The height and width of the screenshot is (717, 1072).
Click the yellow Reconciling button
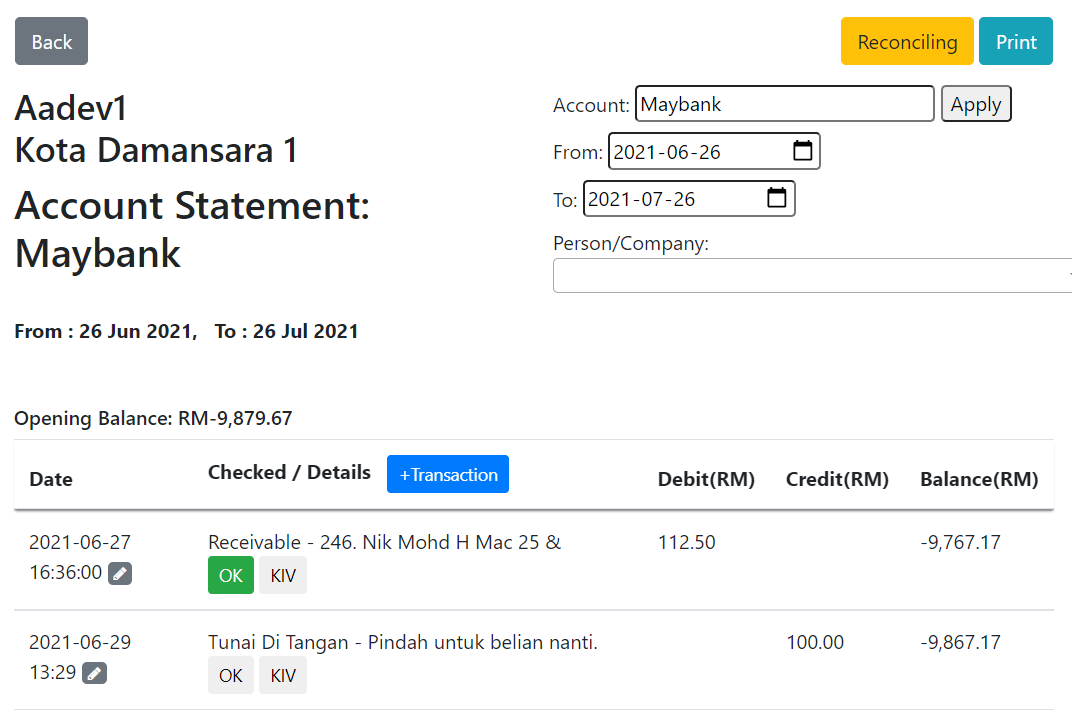coord(907,42)
